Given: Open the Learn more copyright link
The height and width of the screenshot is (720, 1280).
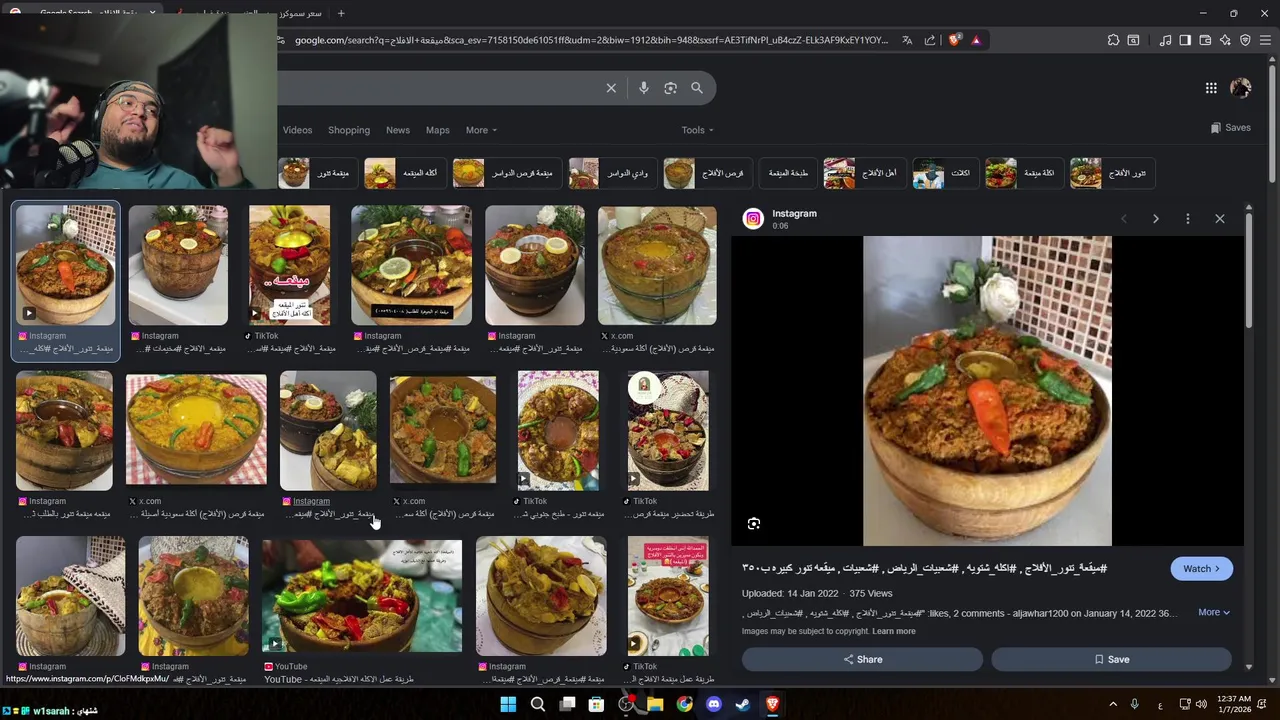Looking at the screenshot, I should [x=893, y=631].
